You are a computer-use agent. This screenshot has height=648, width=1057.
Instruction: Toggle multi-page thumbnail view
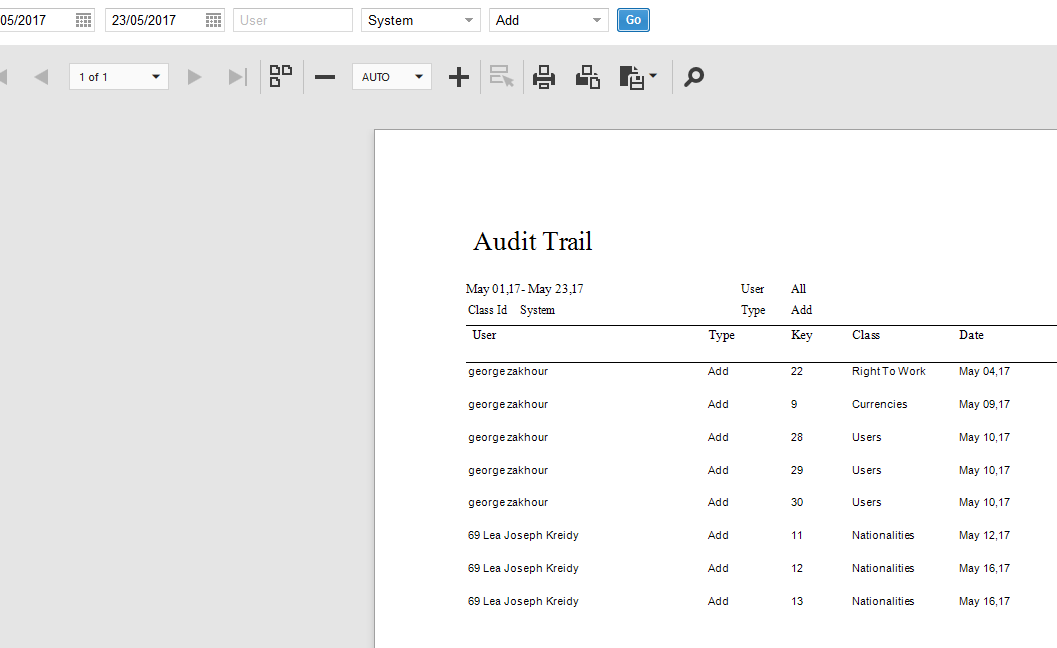[280, 76]
